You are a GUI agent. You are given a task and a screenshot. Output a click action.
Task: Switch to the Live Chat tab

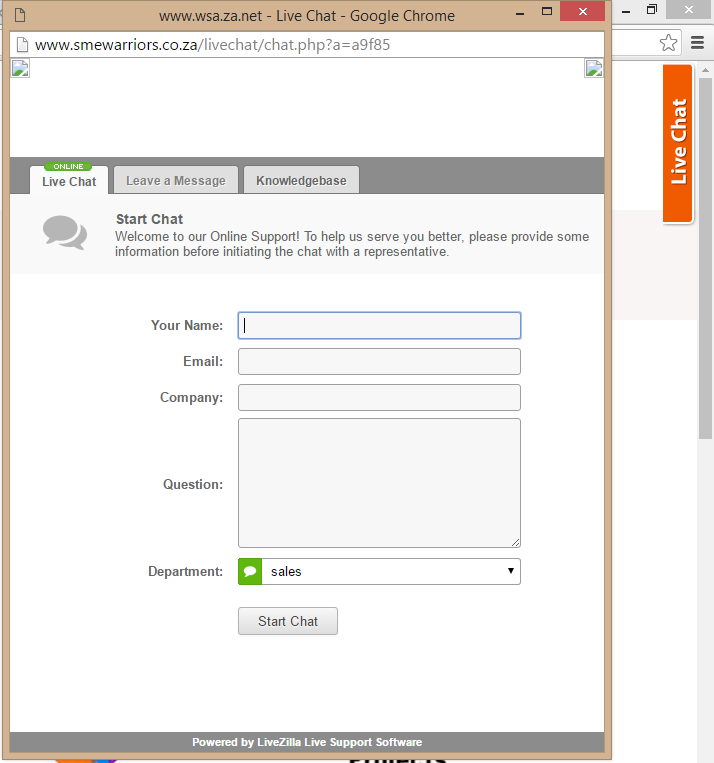click(69, 181)
